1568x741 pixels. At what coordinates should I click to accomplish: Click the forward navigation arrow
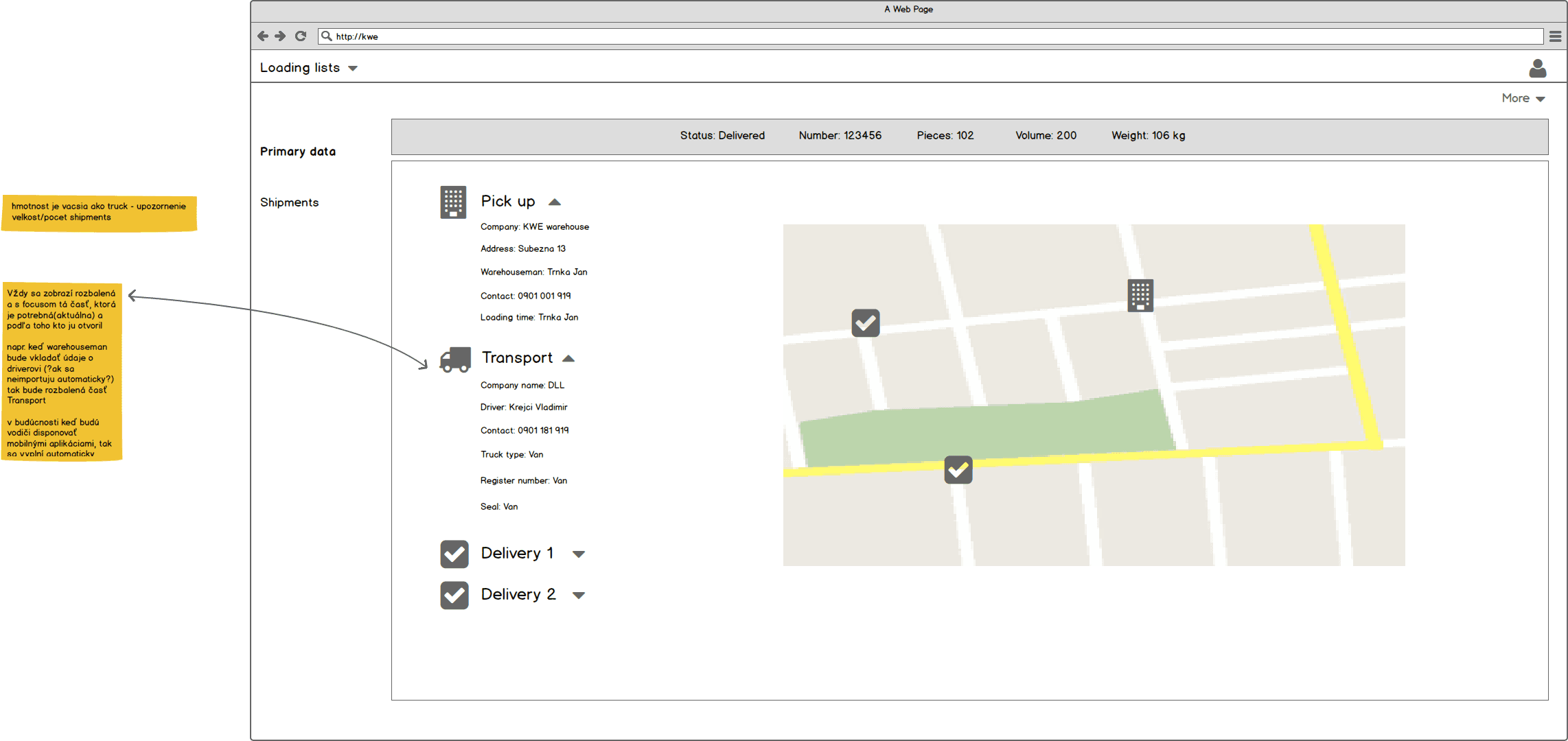coord(281,36)
